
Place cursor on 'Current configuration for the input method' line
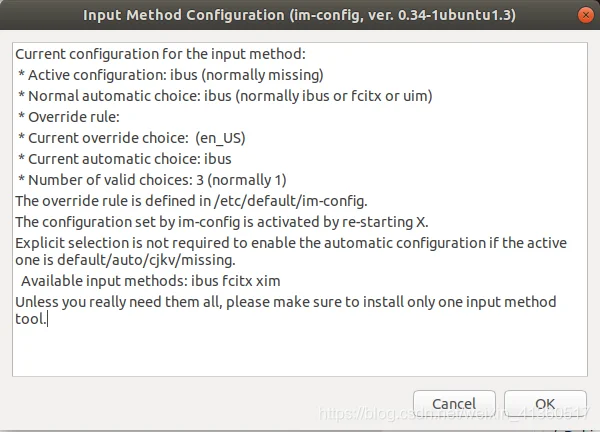pyautogui.click(x=161, y=54)
